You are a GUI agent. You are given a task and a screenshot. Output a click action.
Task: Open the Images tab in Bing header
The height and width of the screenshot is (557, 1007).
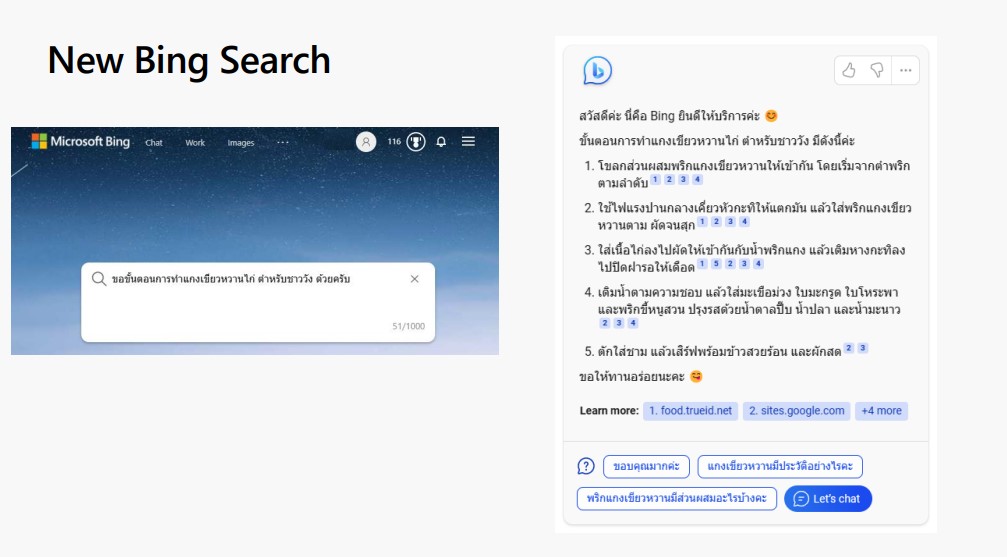pyautogui.click(x=241, y=143)
